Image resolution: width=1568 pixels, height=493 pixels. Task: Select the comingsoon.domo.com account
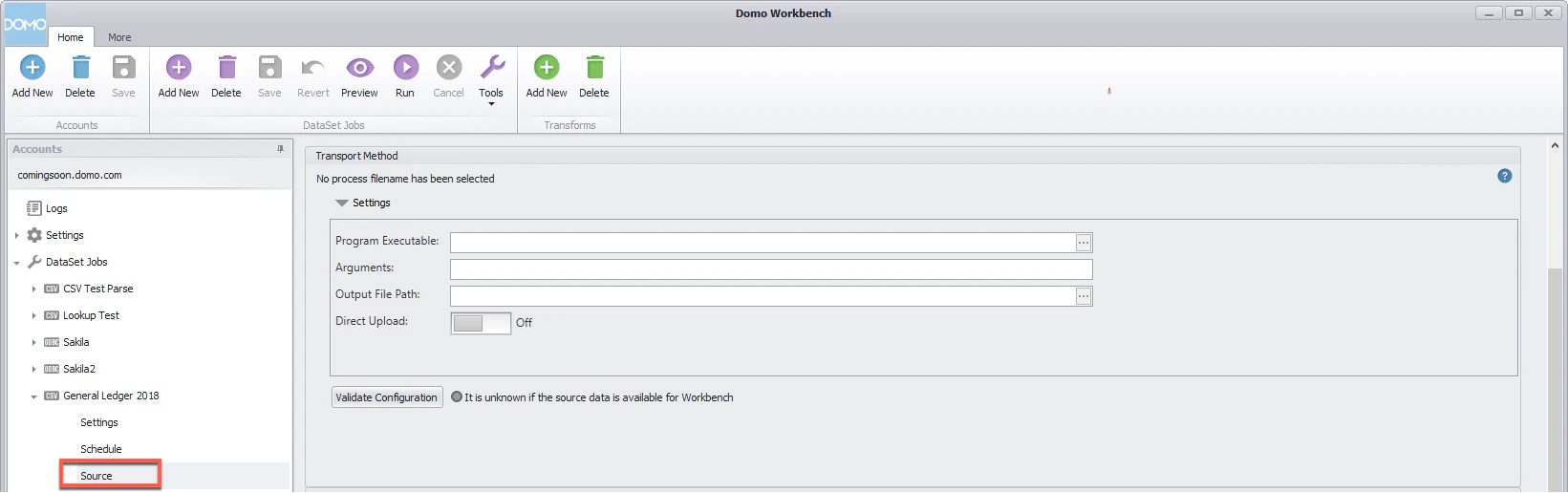70,175
